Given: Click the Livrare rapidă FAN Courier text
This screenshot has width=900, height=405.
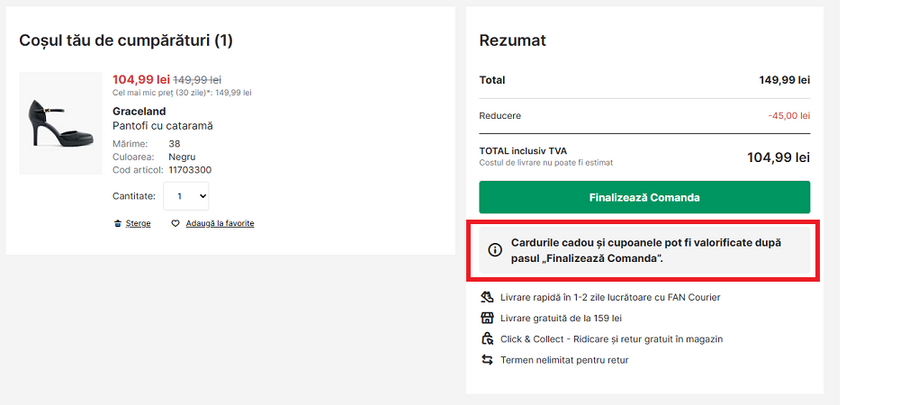Looking at the screenshot, I should (610, 297).
